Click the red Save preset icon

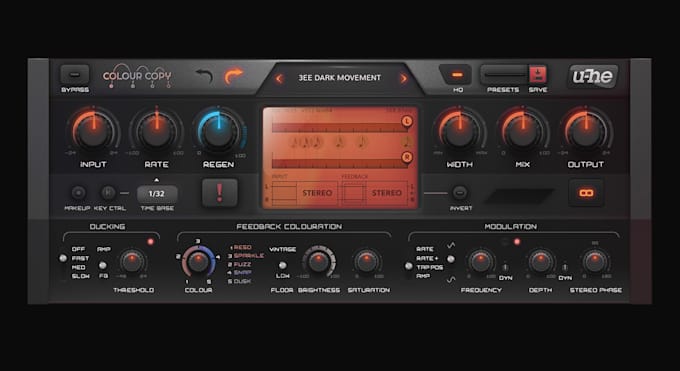pyautogui.click(x=538, y=74)
